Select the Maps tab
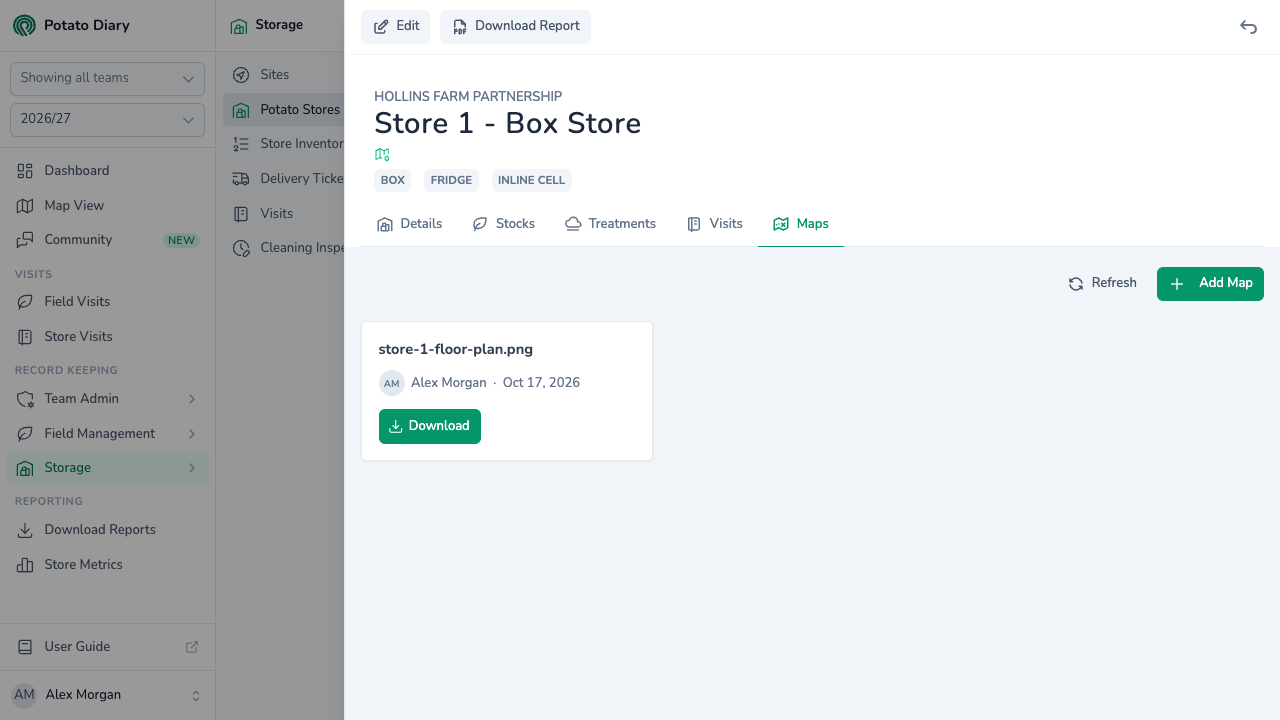1280x720 pixels. (x=801, y=224)
